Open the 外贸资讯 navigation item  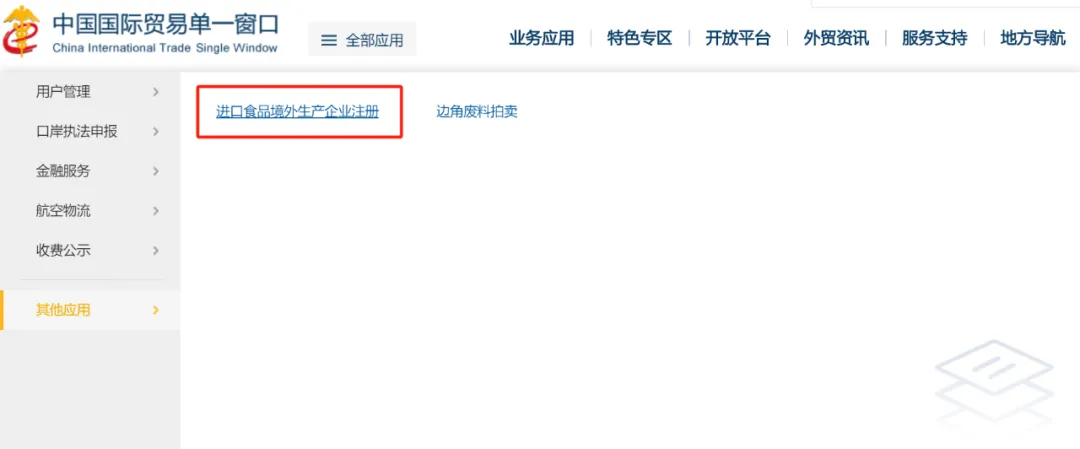point(836,38)
